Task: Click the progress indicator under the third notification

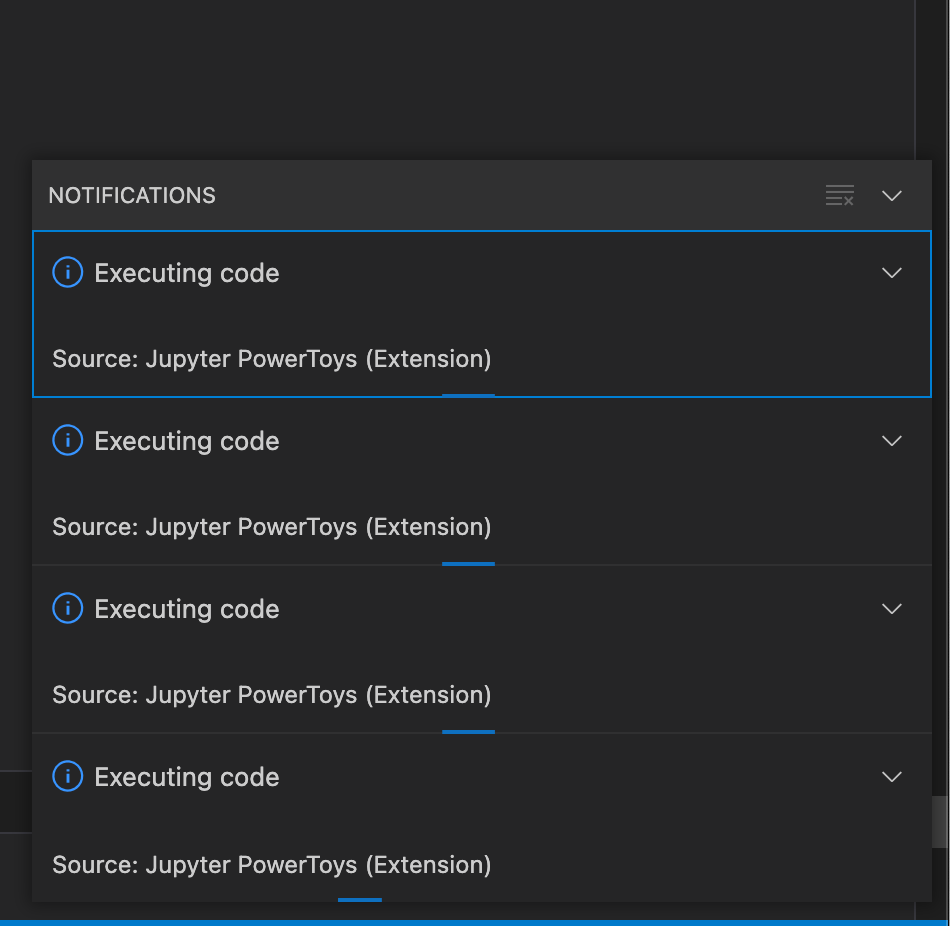Action: (468, 734)
